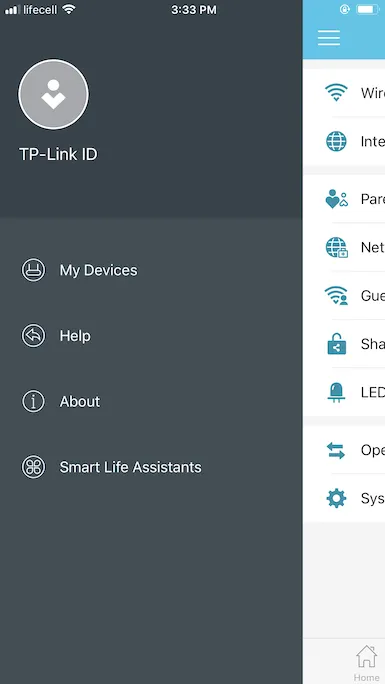Screen dimensions: 385x684
Task: Tap the Smart Life Assistants icon
Action: tap(34, 467)
